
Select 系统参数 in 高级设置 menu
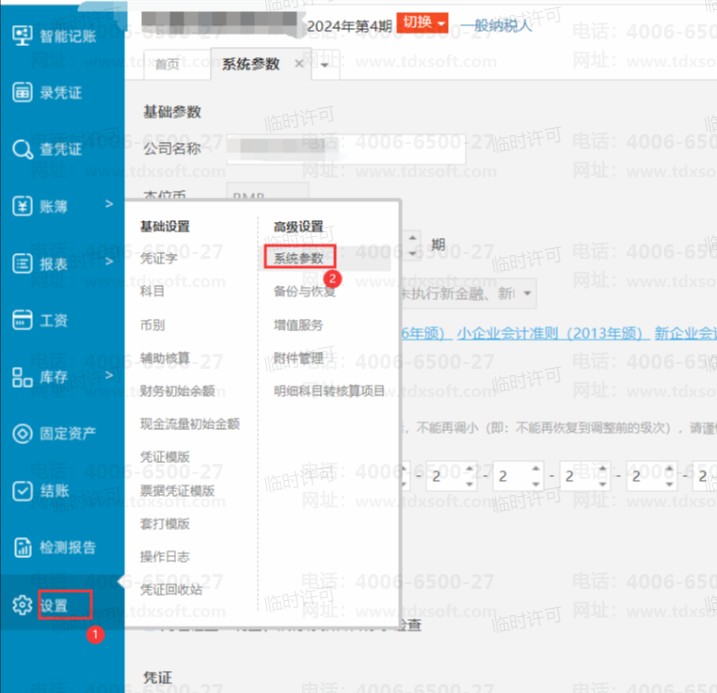pyautogui.click(x=299, y=258)
